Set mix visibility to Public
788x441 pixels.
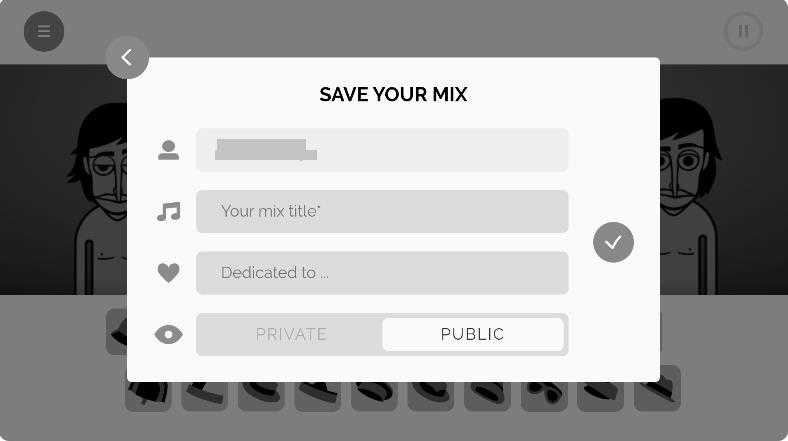[472, 335]
